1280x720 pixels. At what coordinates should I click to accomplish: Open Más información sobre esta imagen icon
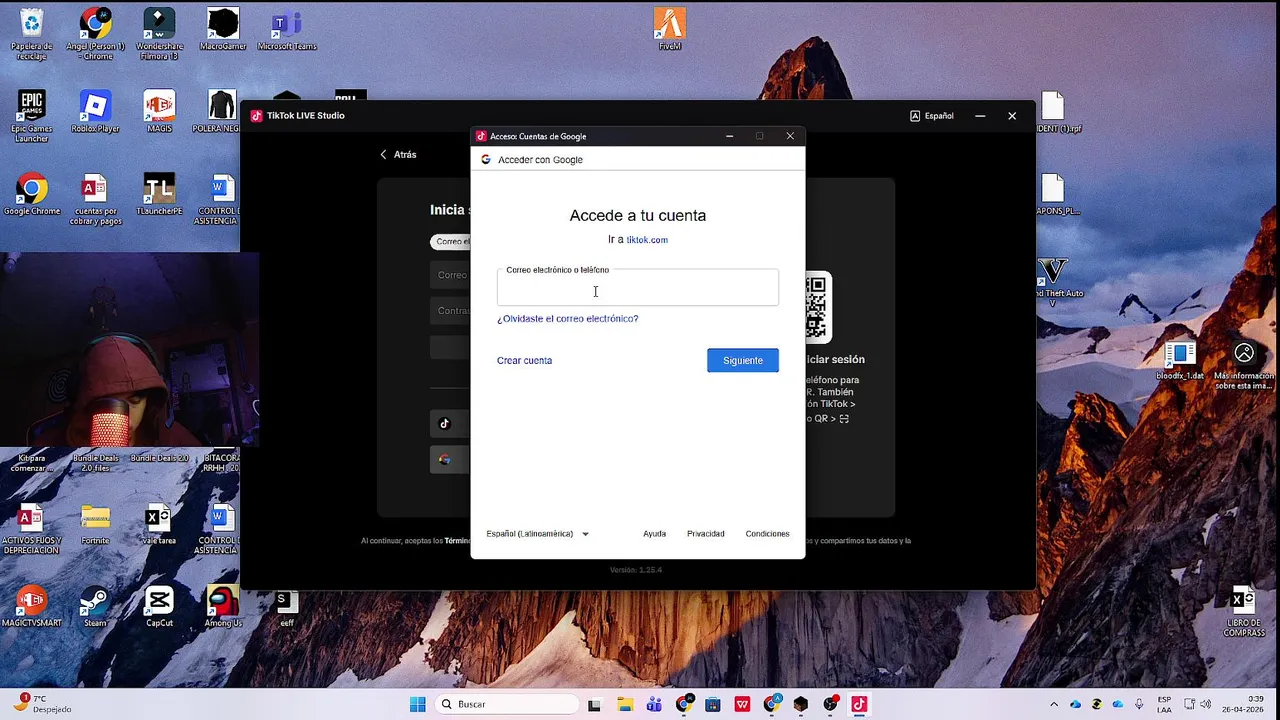click(x=1244, y=365)
